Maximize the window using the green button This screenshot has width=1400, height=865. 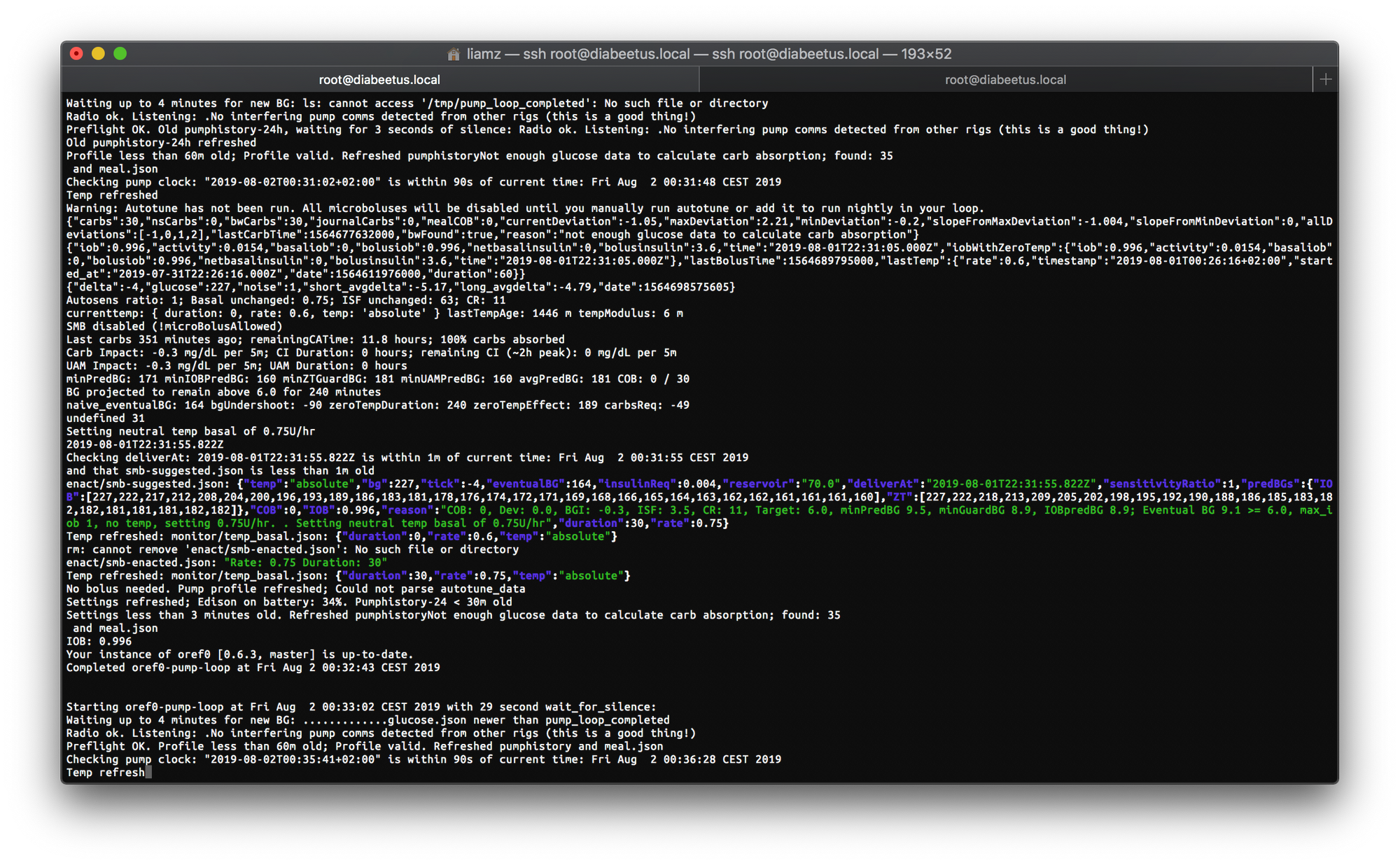[x=120, y=53]
